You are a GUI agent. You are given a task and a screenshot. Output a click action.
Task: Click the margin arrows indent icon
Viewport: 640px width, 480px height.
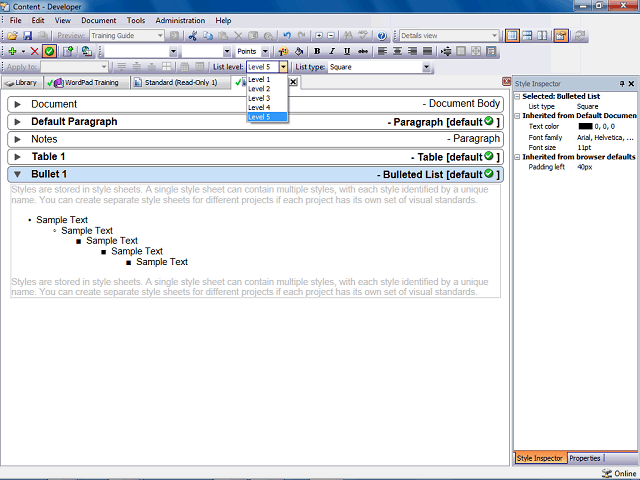pyautogui.click(x=446, y=51)
